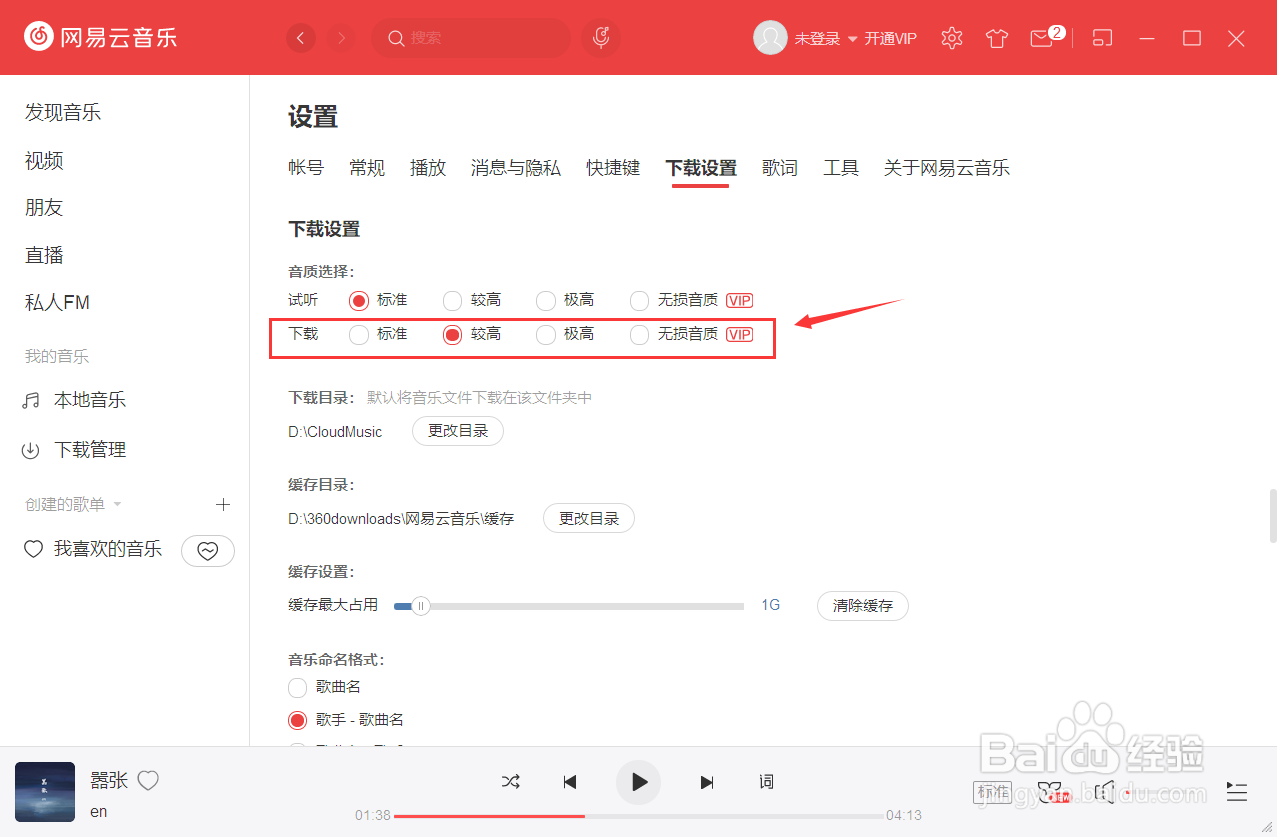Screen dimensions: 1277x837
Task: Click the 清除缓存 button
Action: tap(863, 606)
